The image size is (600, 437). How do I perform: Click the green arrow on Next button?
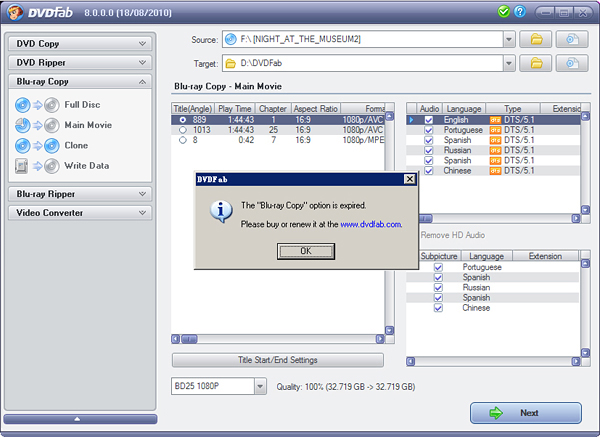tap(496, 413)
